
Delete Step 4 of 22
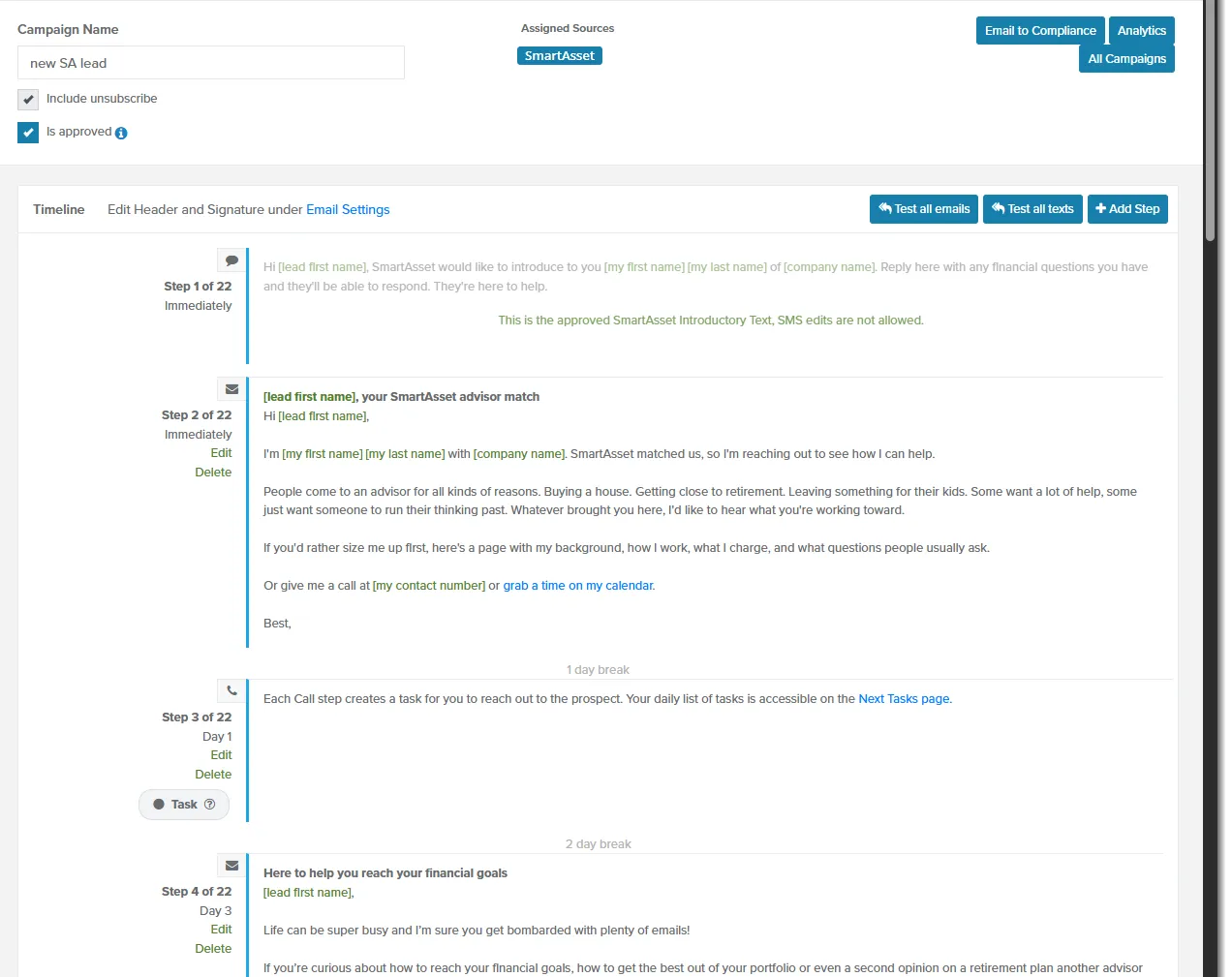click(213, 949)
